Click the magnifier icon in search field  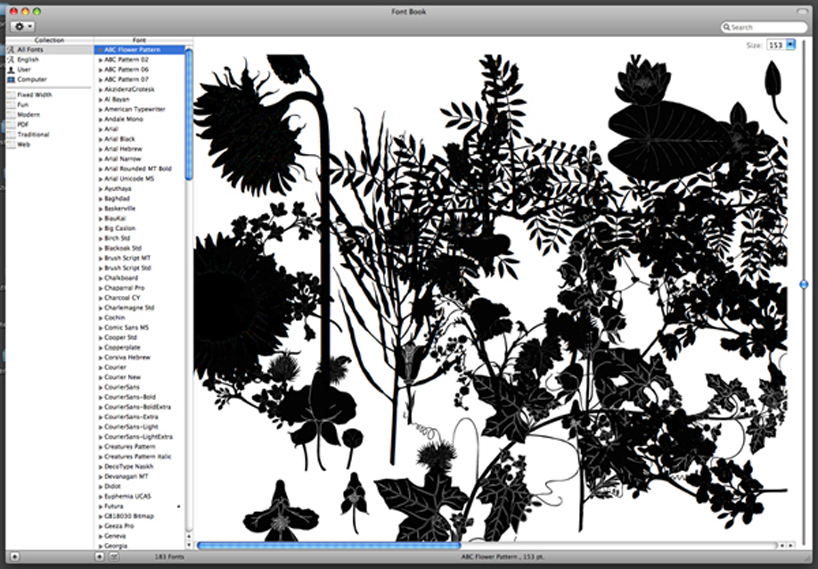(x=728, y=27)
